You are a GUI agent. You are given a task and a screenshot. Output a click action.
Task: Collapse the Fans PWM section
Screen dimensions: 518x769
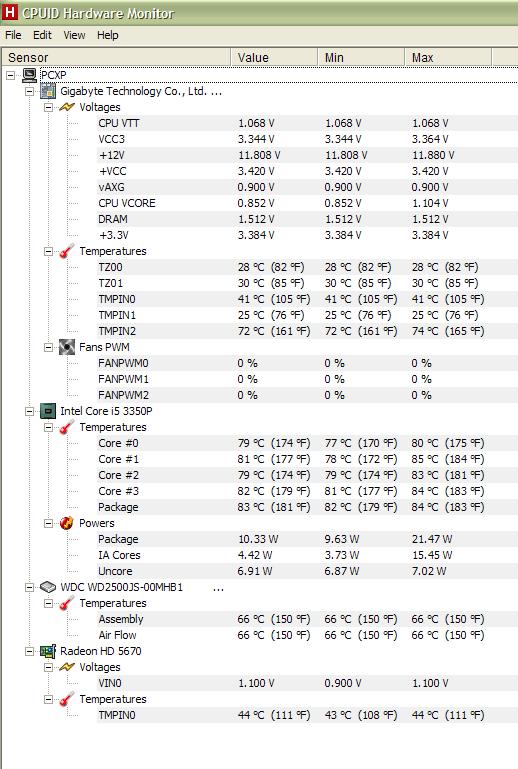pos(49,348)
